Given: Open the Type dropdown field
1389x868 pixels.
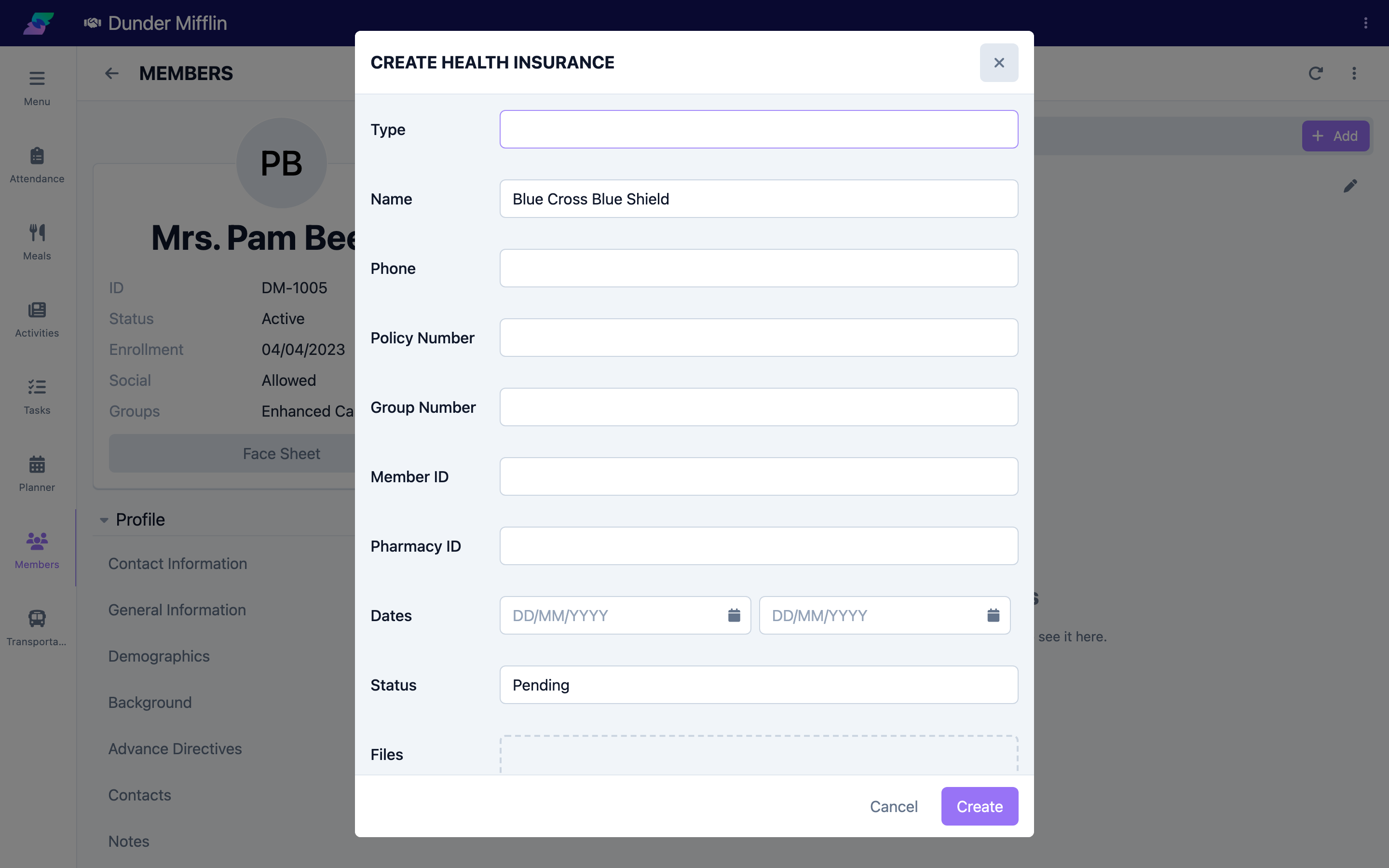Looking at the screenshot, I should click(x=759, y=129).
